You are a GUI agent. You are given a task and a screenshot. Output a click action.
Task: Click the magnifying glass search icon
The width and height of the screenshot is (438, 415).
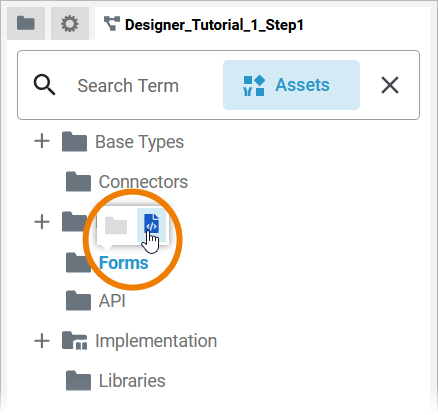click(x=44, y=85)
